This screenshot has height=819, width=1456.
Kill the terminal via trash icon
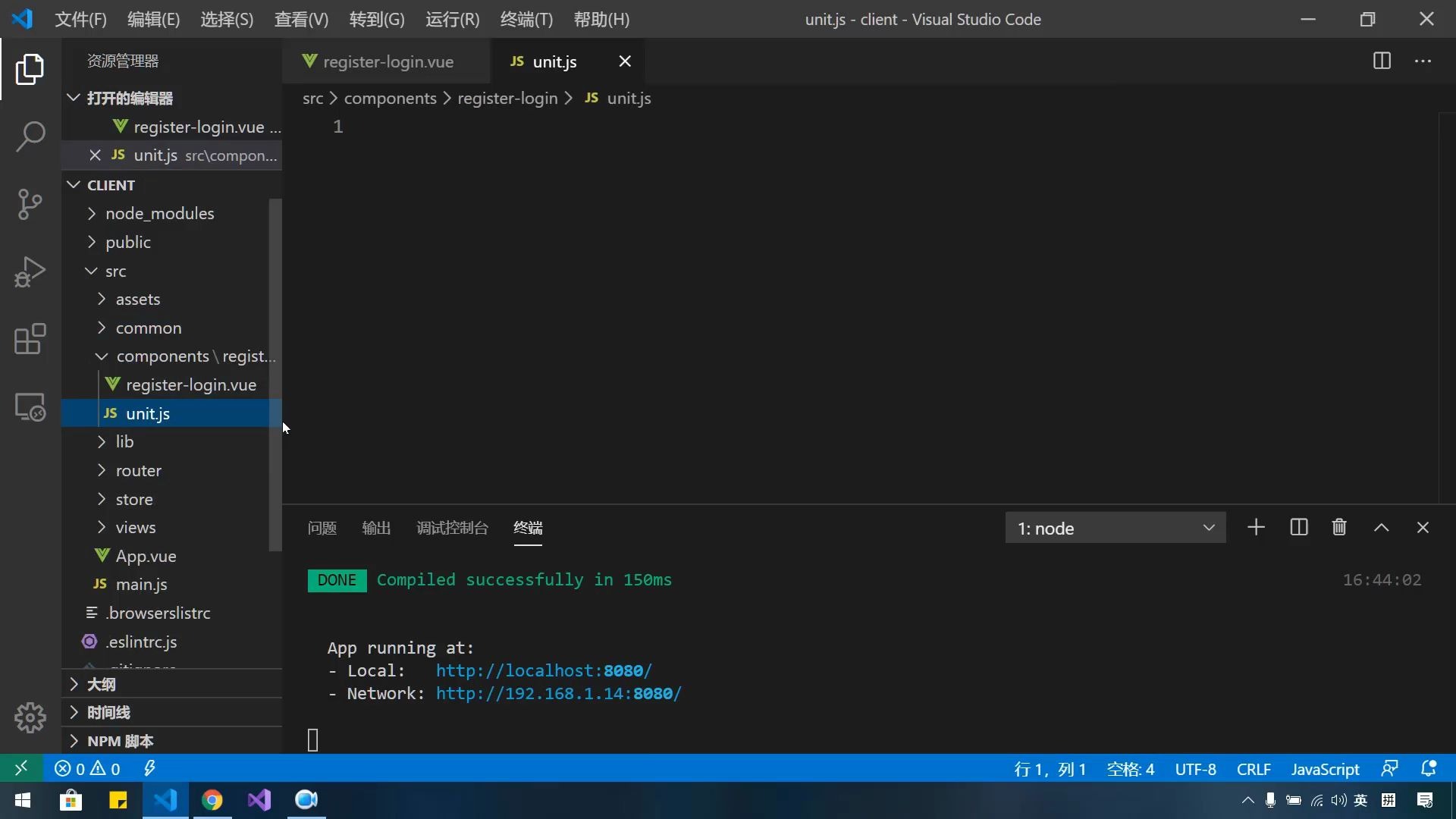point(1338,527)
